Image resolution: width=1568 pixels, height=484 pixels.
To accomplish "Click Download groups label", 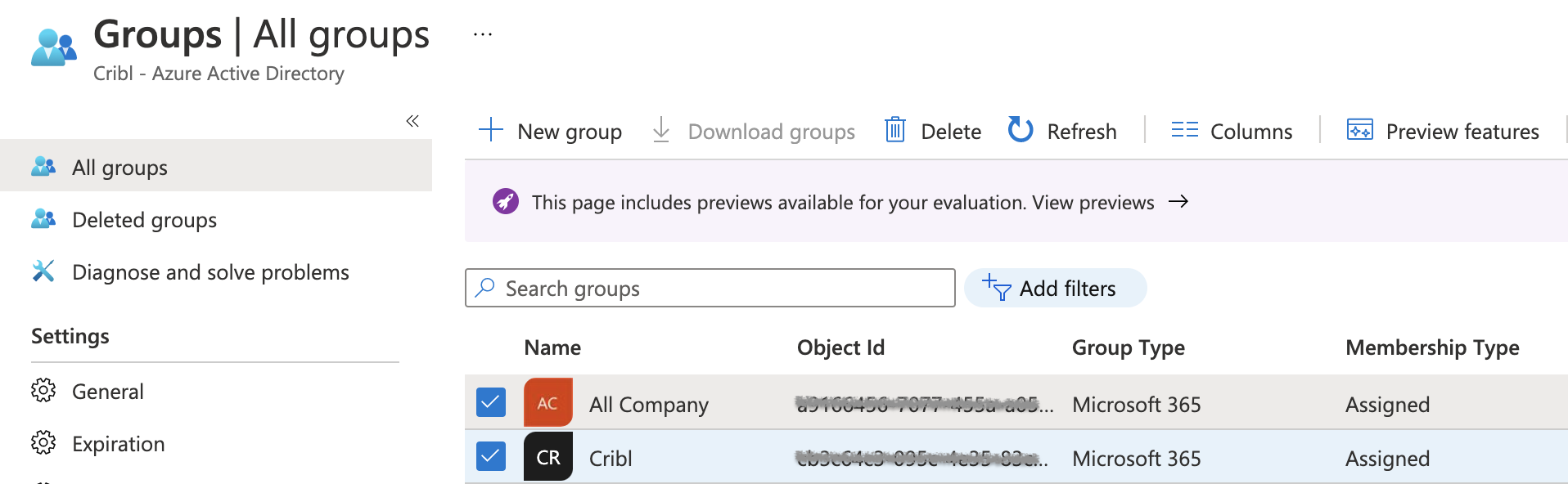I will coord(771,132).
